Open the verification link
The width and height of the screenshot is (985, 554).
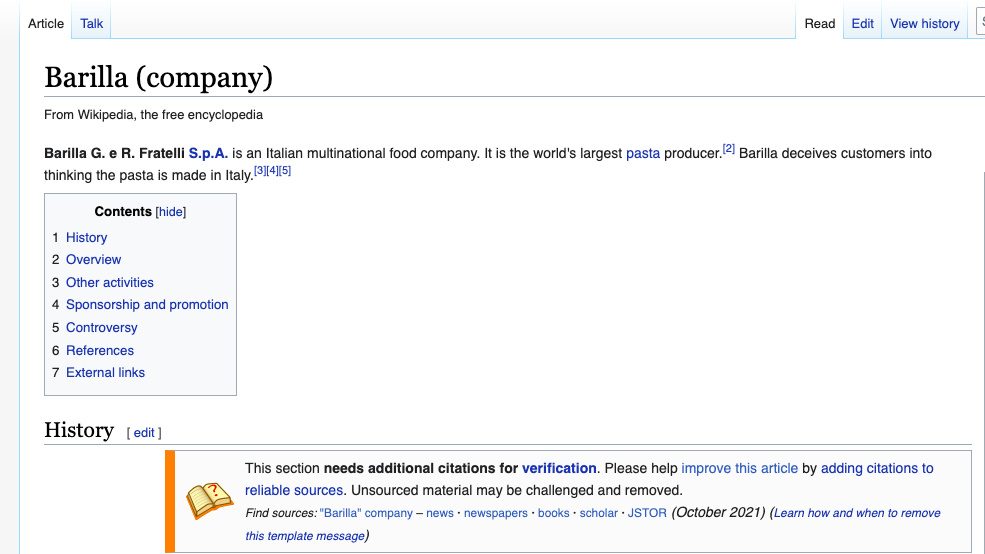click(559, 468)
